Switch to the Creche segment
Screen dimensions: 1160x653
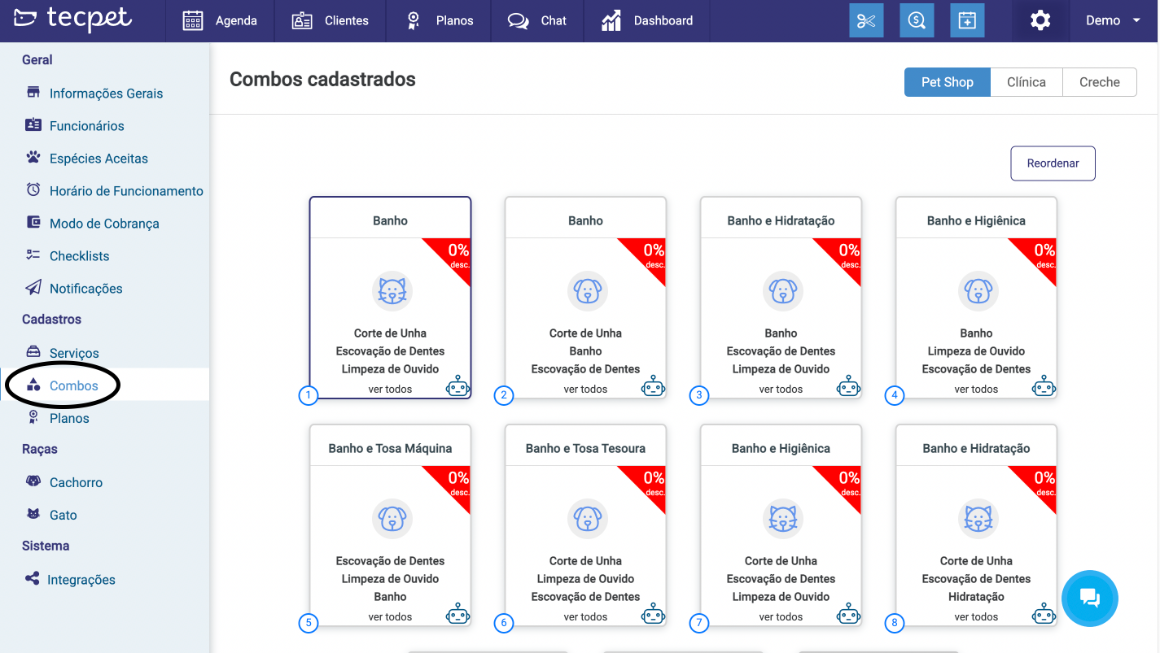pos(1099,82)
